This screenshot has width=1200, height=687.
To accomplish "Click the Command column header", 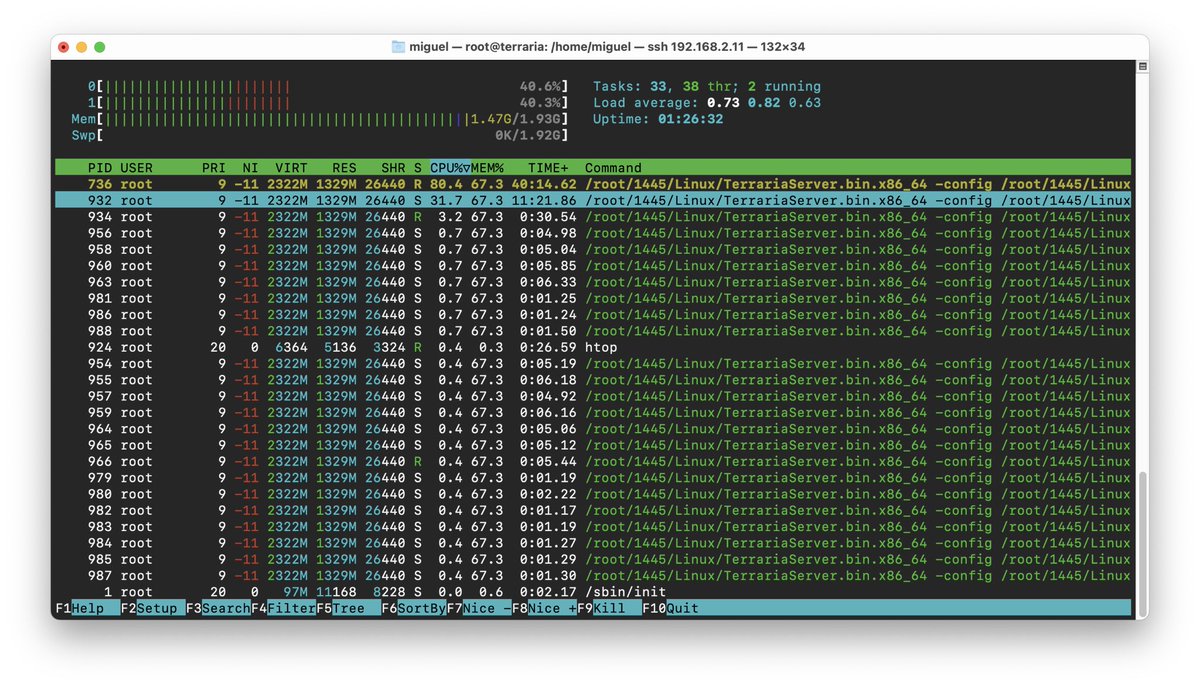I will tap(613, 168).
